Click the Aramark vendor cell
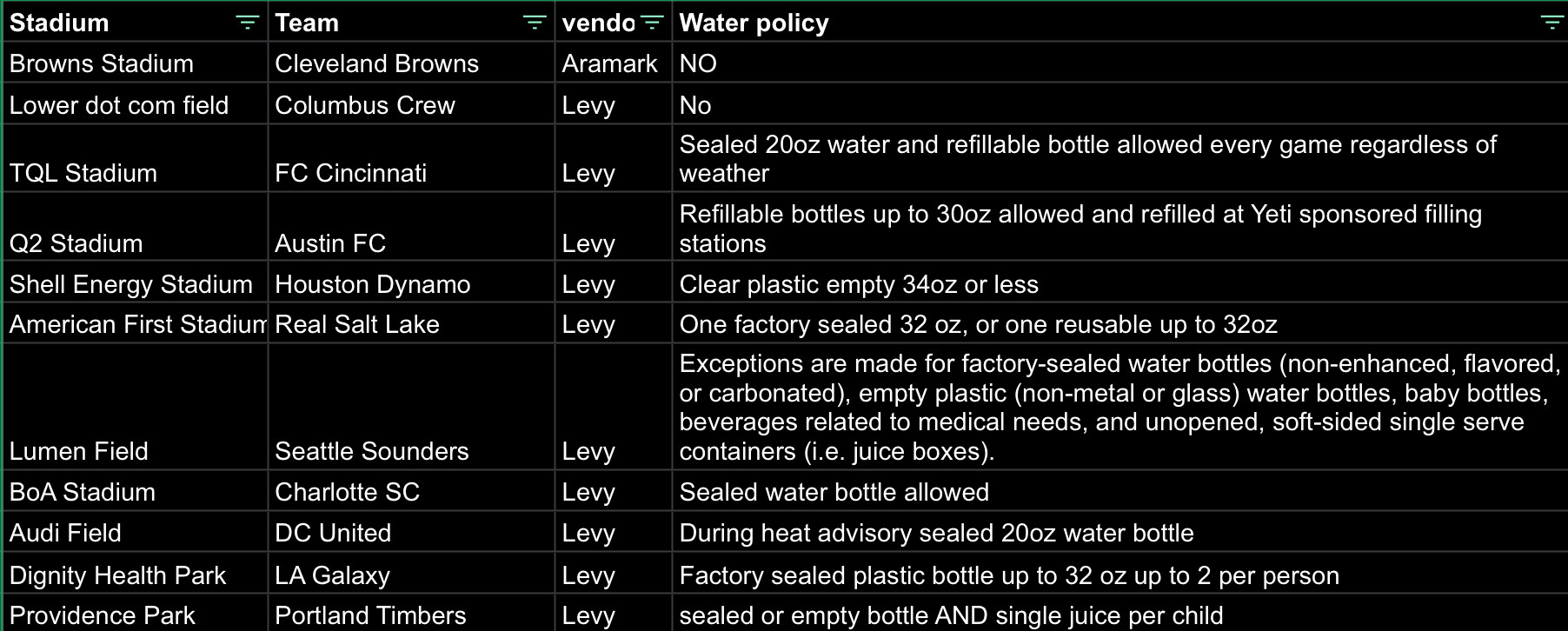Screen dimensions: 1568x631 pos(614,63)
